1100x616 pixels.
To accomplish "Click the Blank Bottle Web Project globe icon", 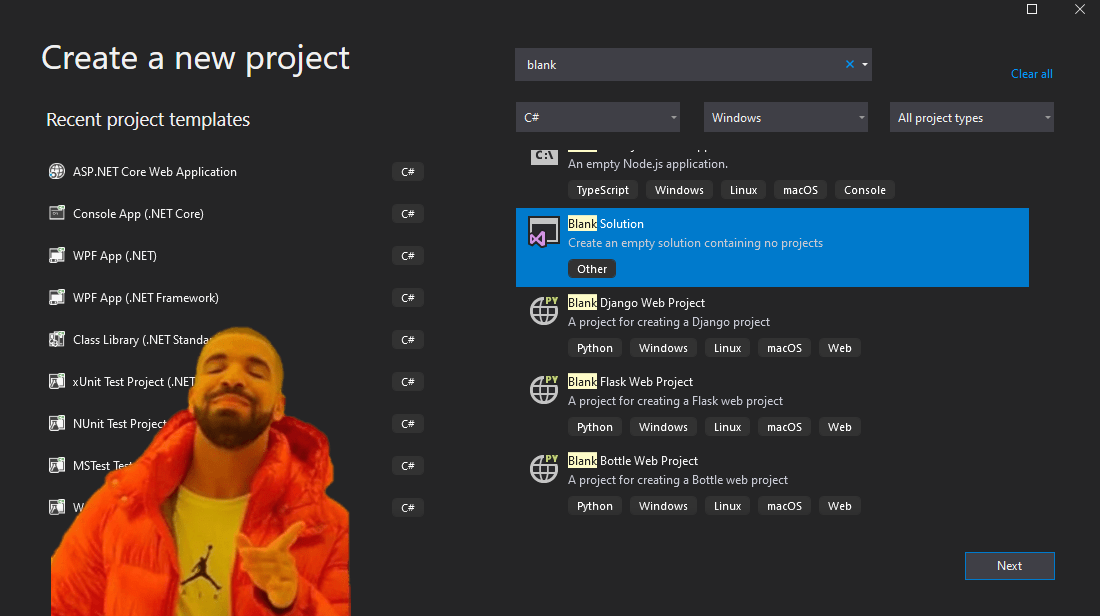I will click(544, 469).
